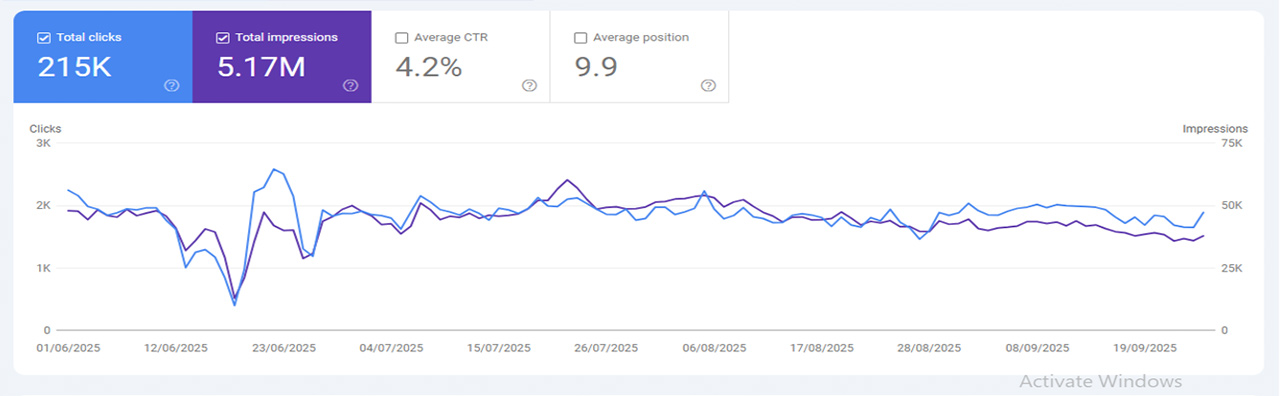Select the 01/06/2025 date on the chart axis
Viewport: 1280px width, 396px height.
point(68,349)
